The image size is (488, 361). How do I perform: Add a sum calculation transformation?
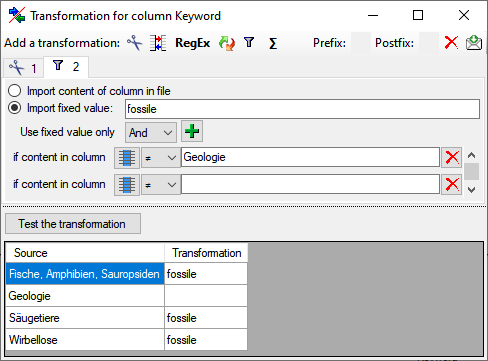[273, 43]
